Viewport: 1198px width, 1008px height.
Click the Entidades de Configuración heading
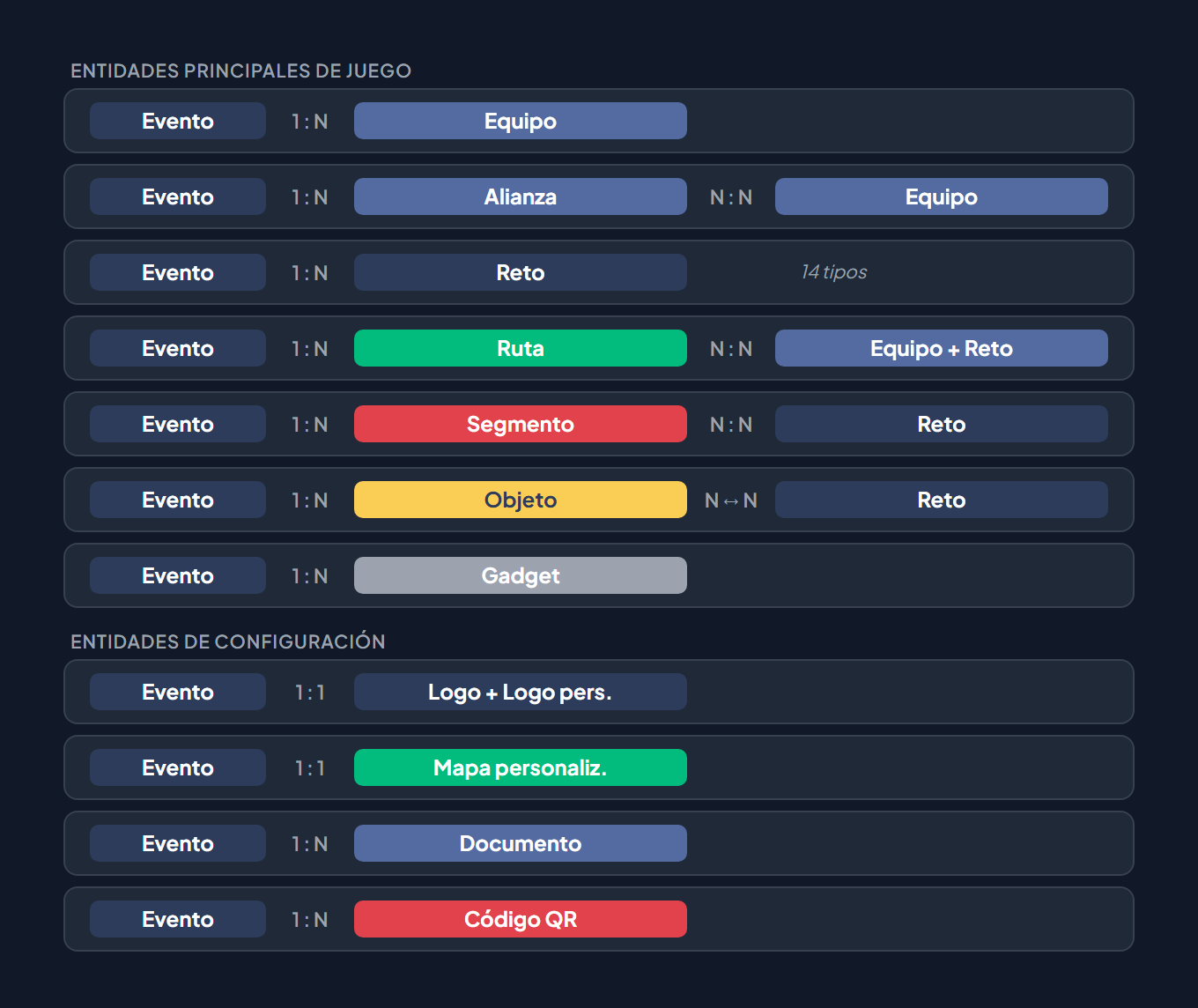tap(227, 641)
